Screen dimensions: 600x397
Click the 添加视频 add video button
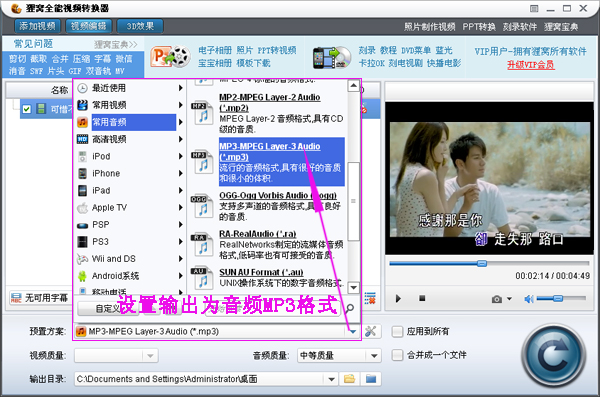(37, 26)
